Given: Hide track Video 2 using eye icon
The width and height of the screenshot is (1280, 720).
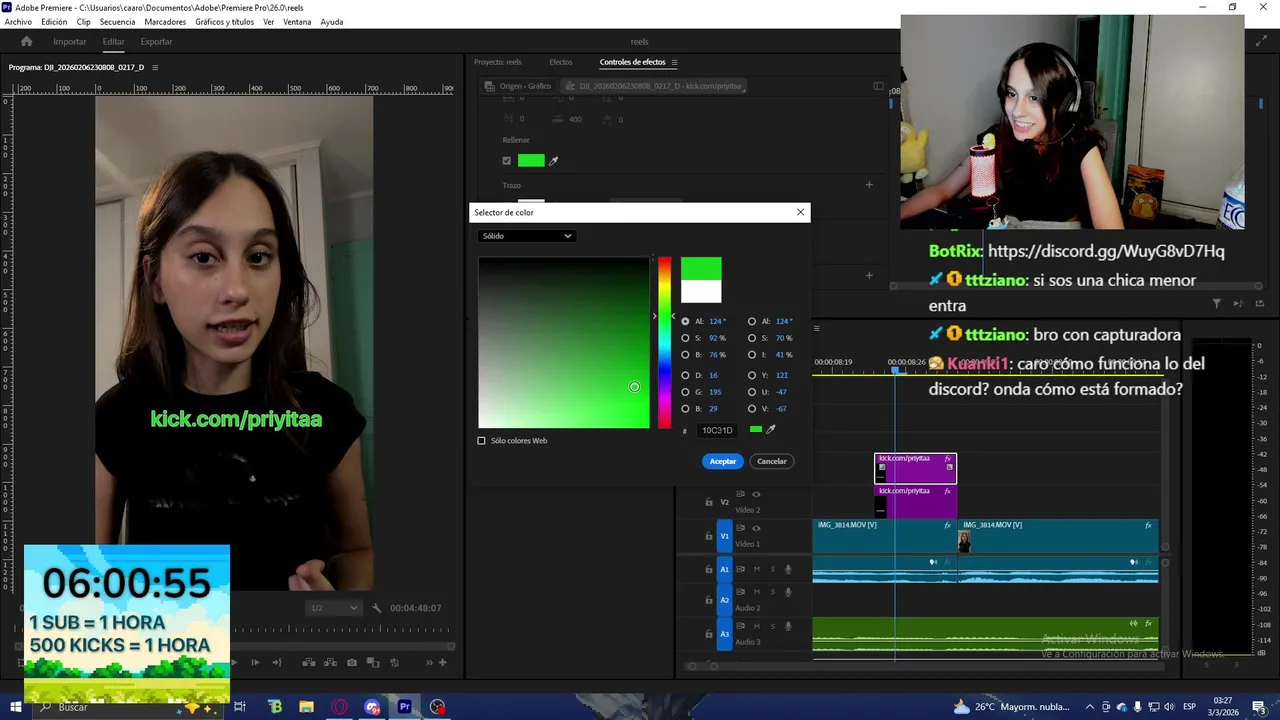Looking at the screenshot, I should tap(756, 494).
